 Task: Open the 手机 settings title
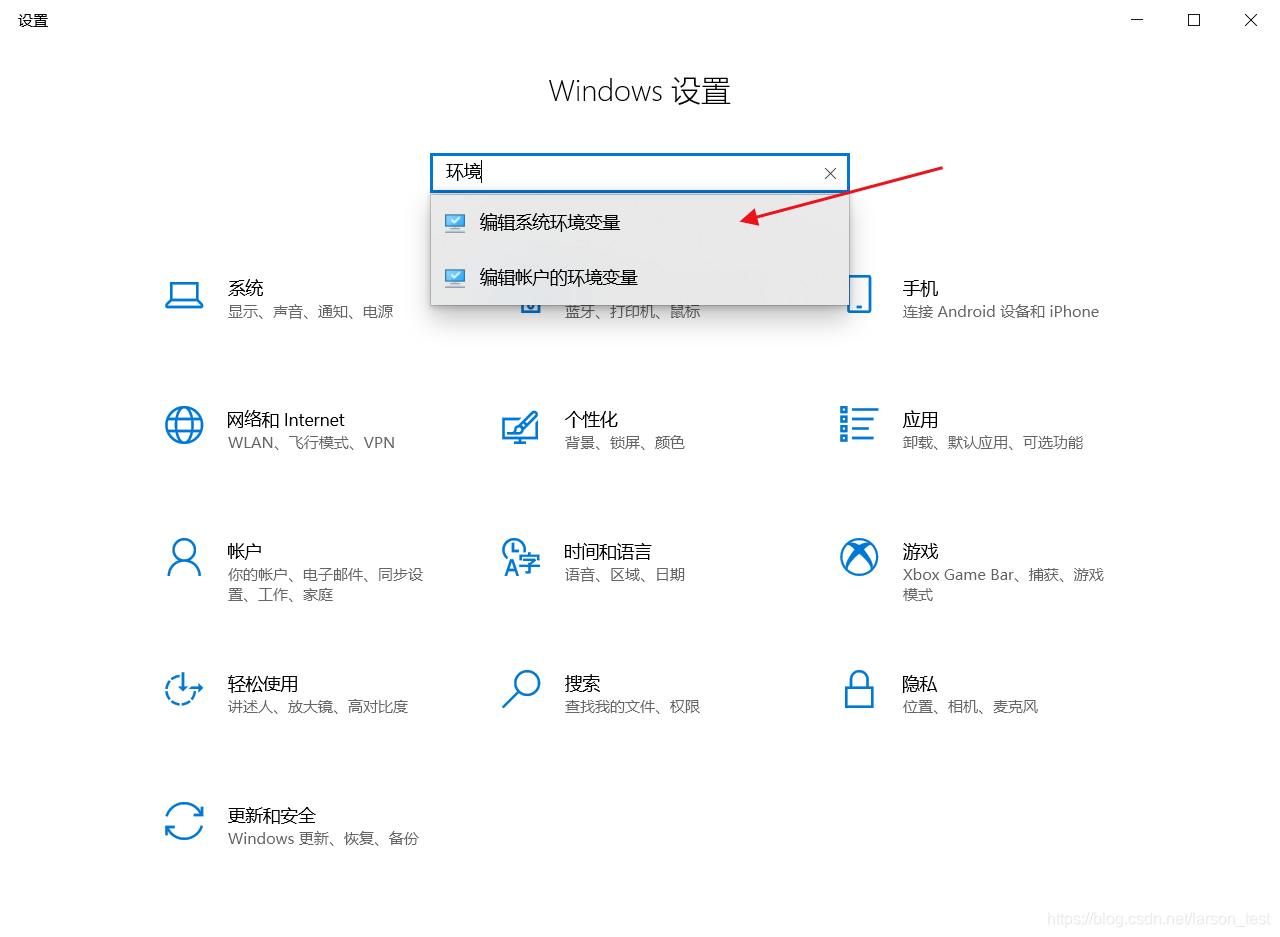coord(920,288)
